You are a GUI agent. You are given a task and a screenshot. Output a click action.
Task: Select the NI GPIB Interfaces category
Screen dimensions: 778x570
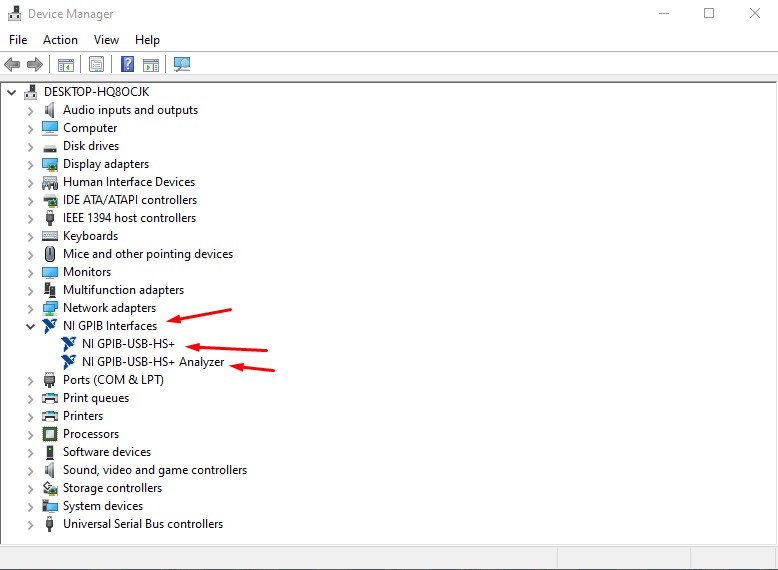tap(110, 326)
